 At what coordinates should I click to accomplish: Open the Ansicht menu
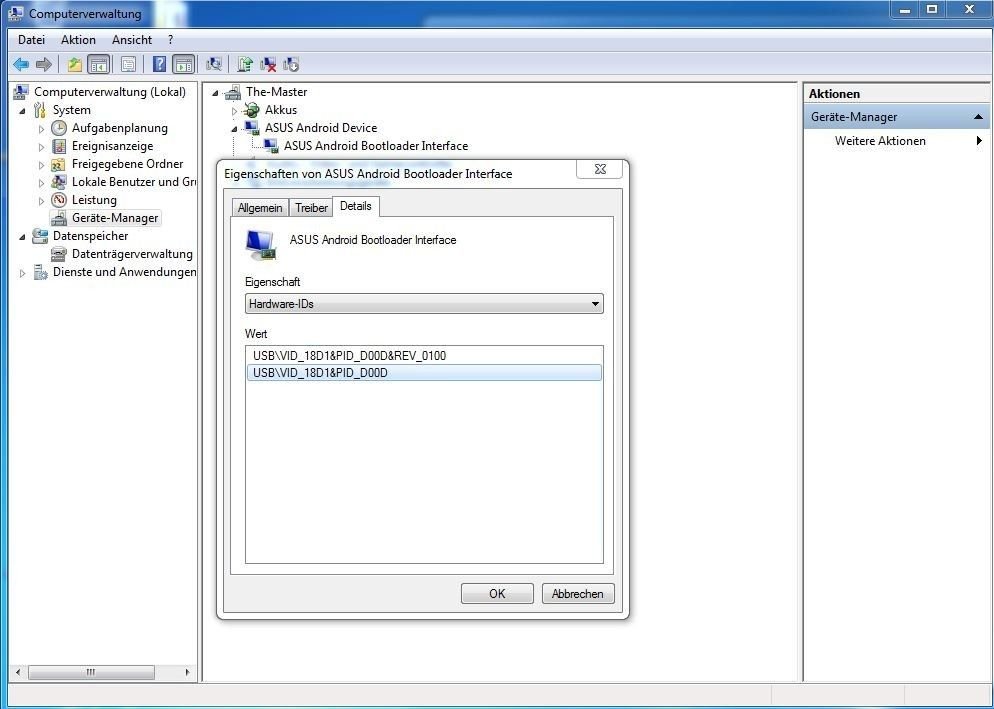point(132,40)
